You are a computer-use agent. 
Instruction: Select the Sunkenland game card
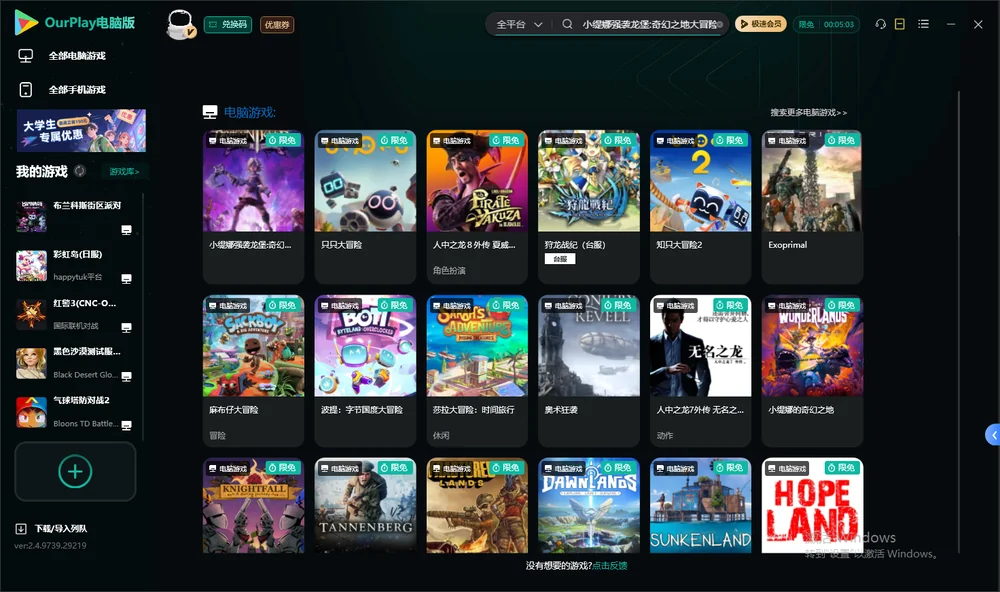(700, 505)
